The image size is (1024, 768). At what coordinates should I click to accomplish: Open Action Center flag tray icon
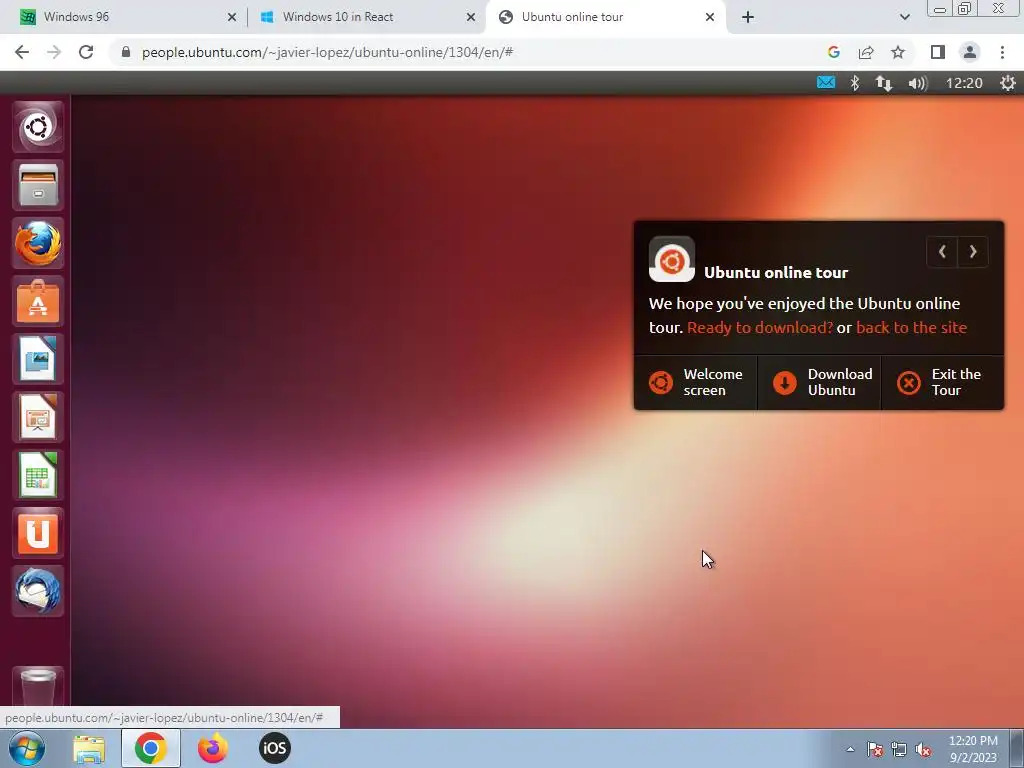[x=875, y=749]
